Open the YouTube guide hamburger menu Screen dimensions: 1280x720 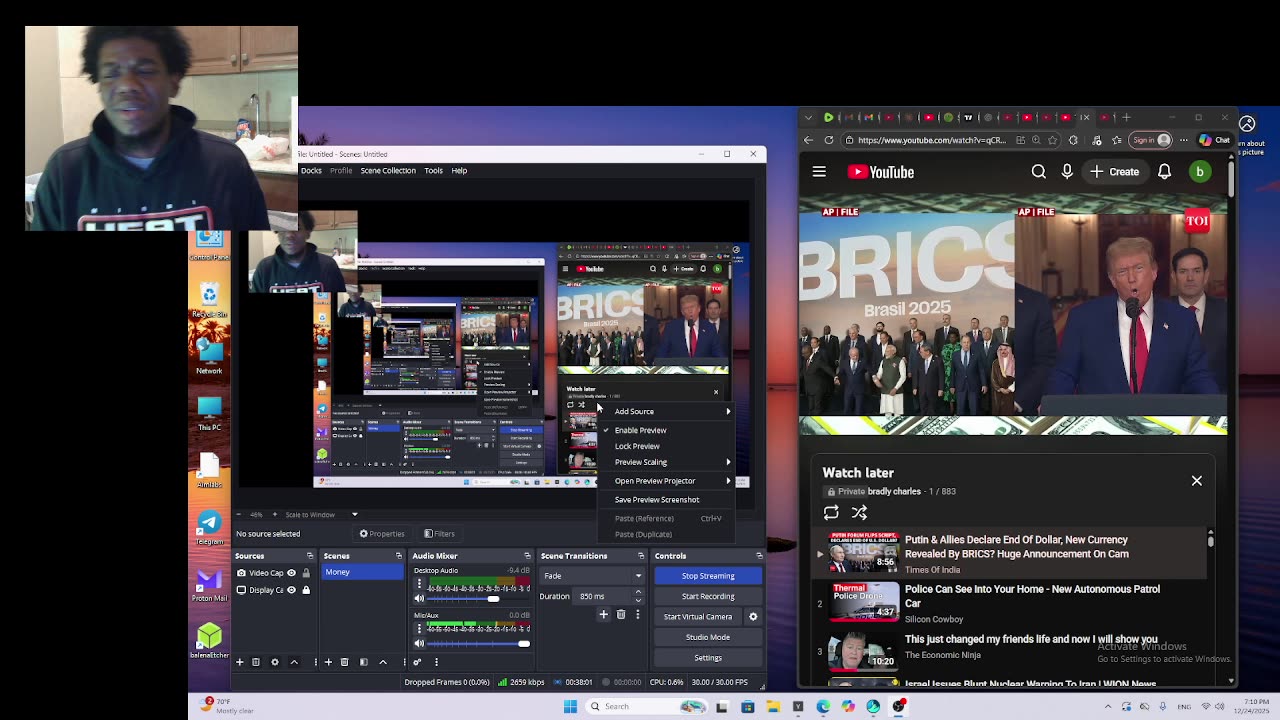(819, 172)
